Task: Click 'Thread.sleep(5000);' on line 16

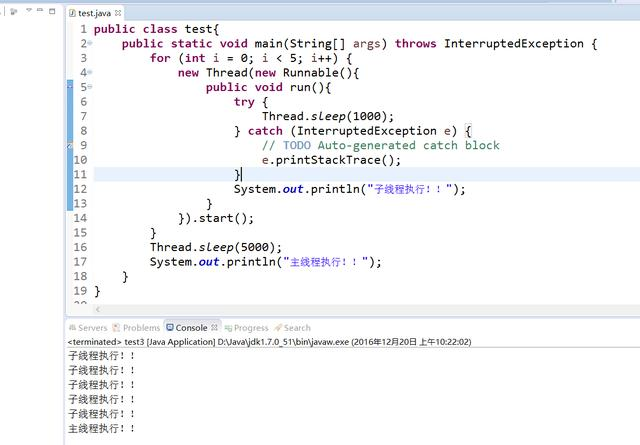Action: (x=216, y=247)
